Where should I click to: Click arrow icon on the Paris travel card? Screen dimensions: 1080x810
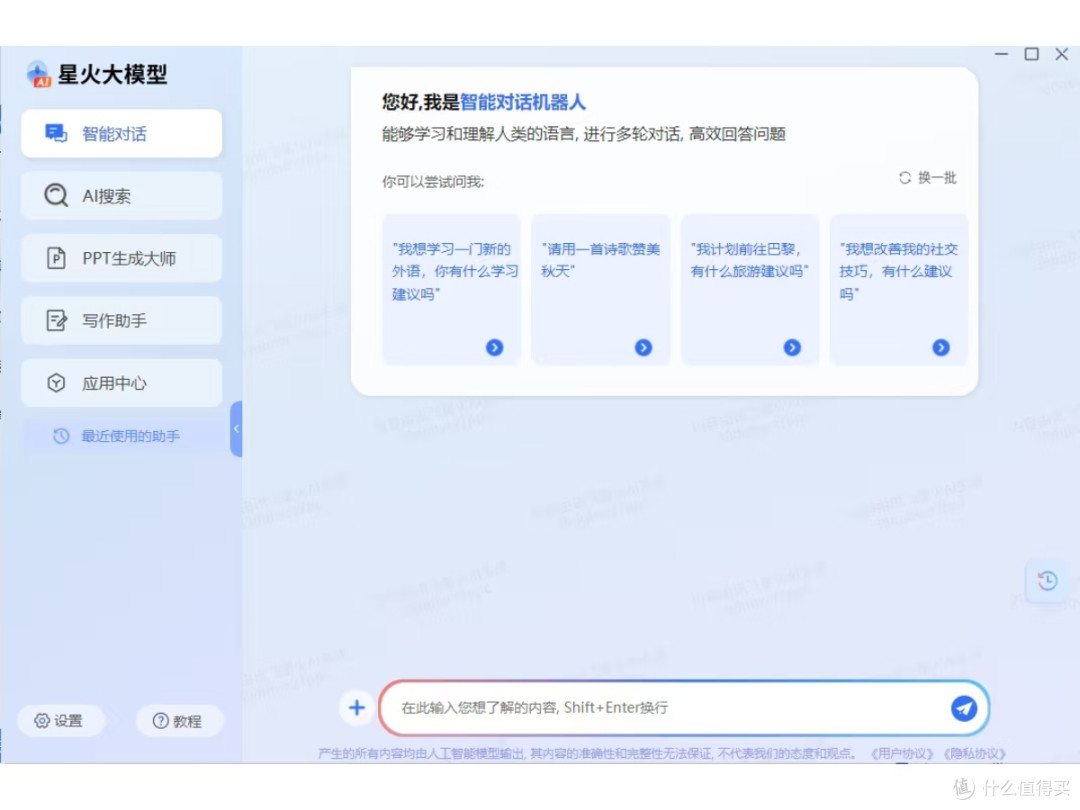coord(792,347)
